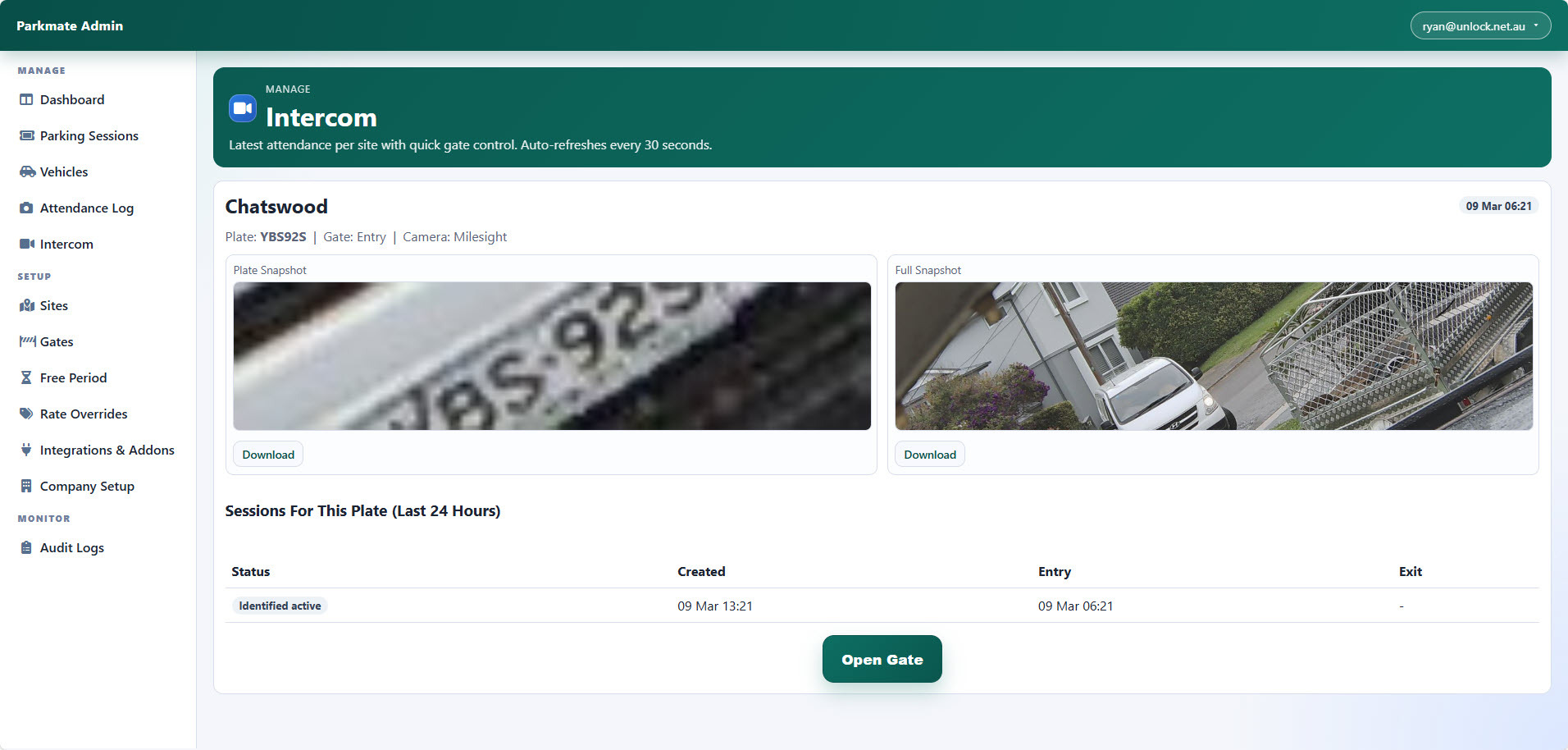1568x750 pixels.
Task: Click the Sites map icon
Action: [x=26, y=306]
